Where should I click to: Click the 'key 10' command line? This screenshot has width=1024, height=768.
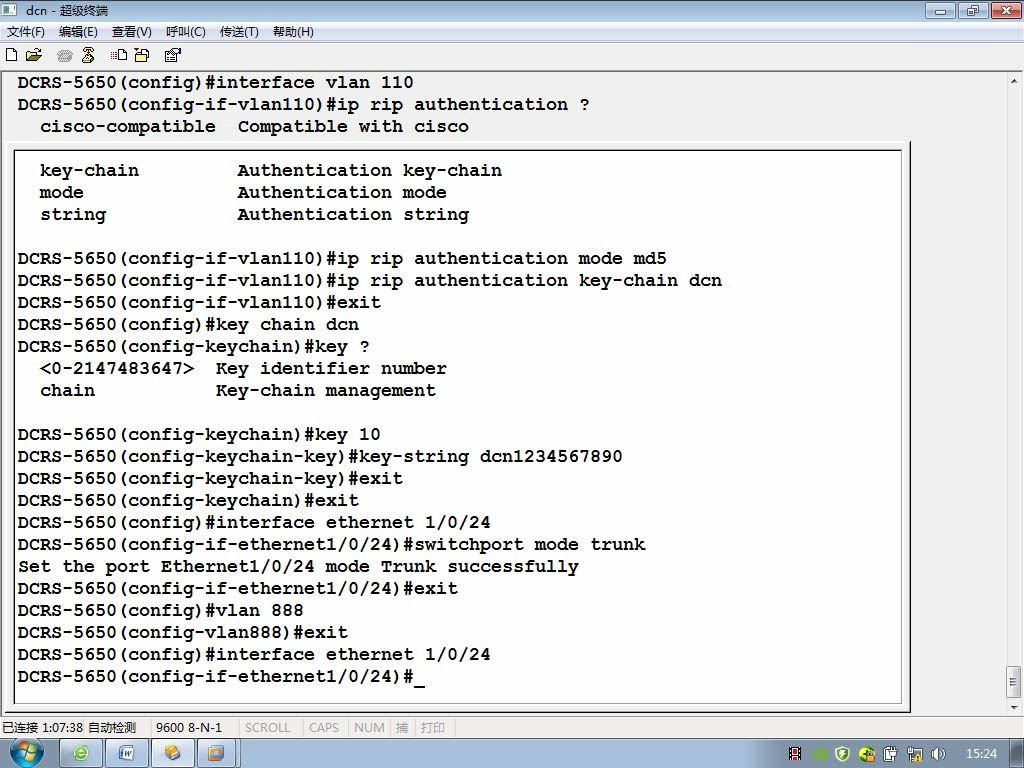[x=199, y=434]
